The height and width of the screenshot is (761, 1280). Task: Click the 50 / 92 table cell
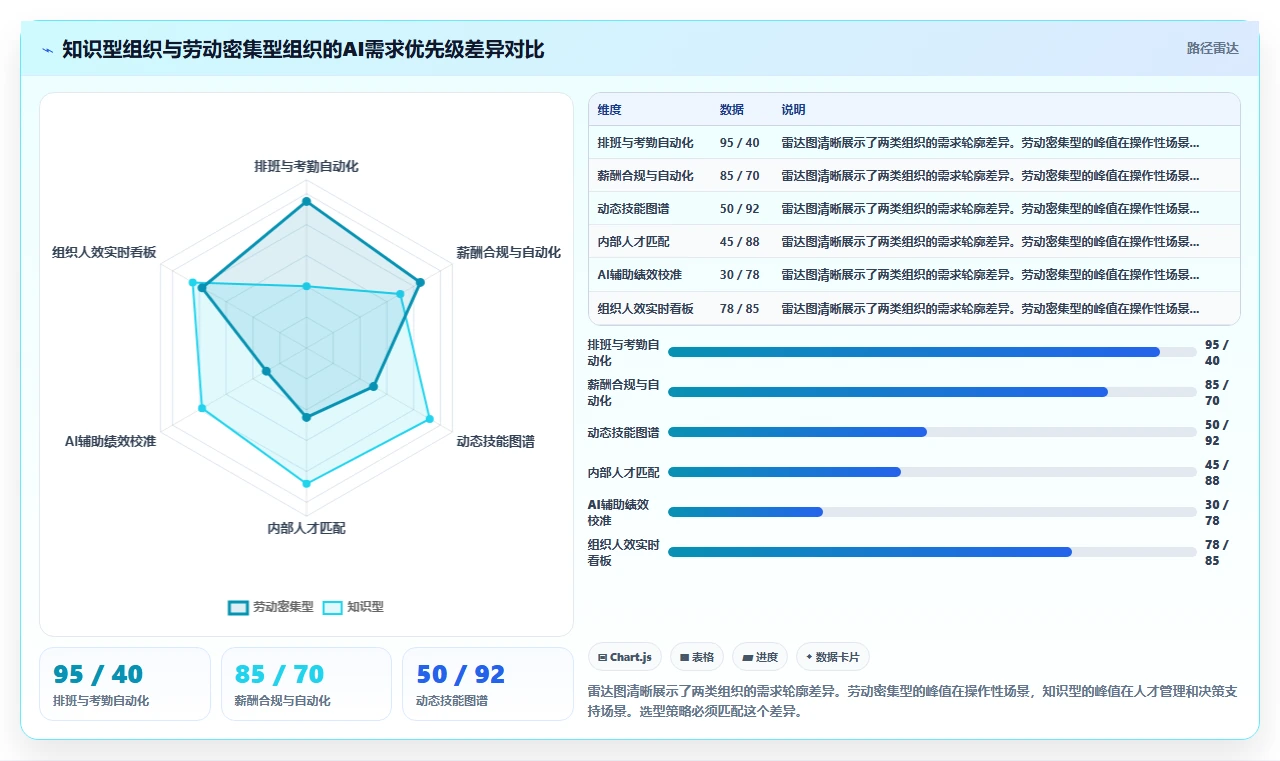point(739,209)
